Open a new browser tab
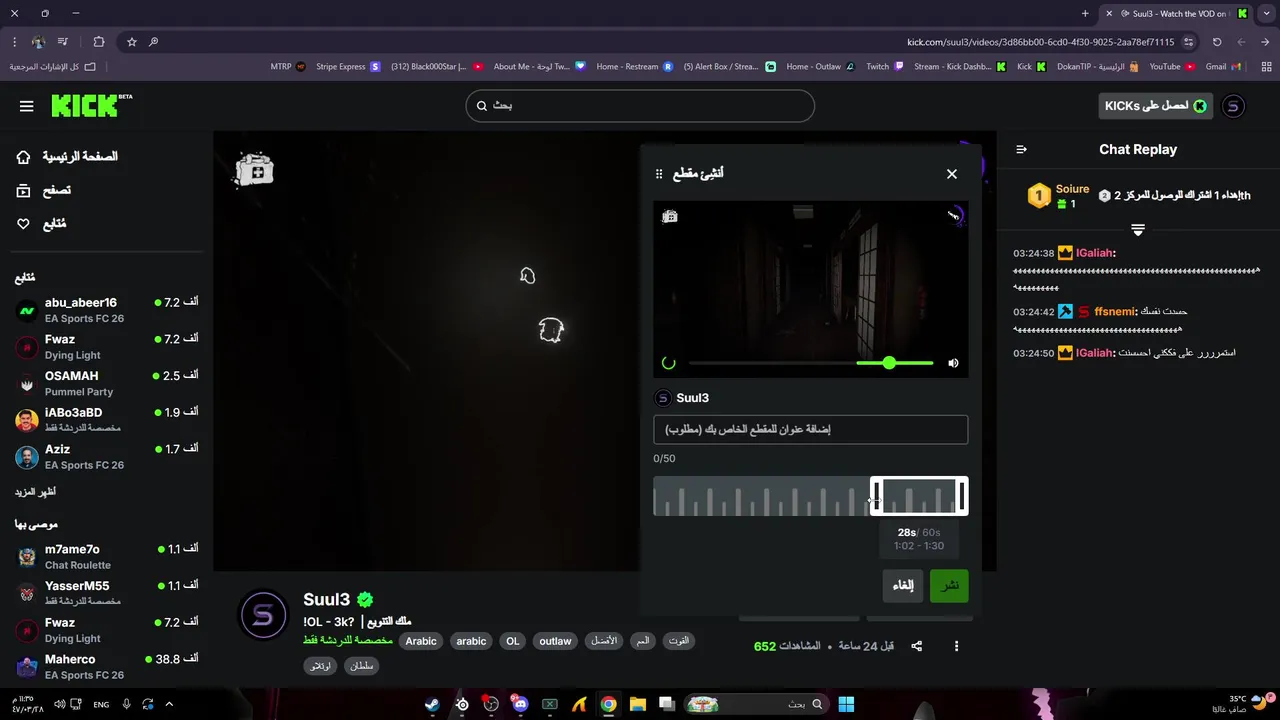Image resolution: width=1280 pixels, height=720 pixels. tap(1085, 13)
